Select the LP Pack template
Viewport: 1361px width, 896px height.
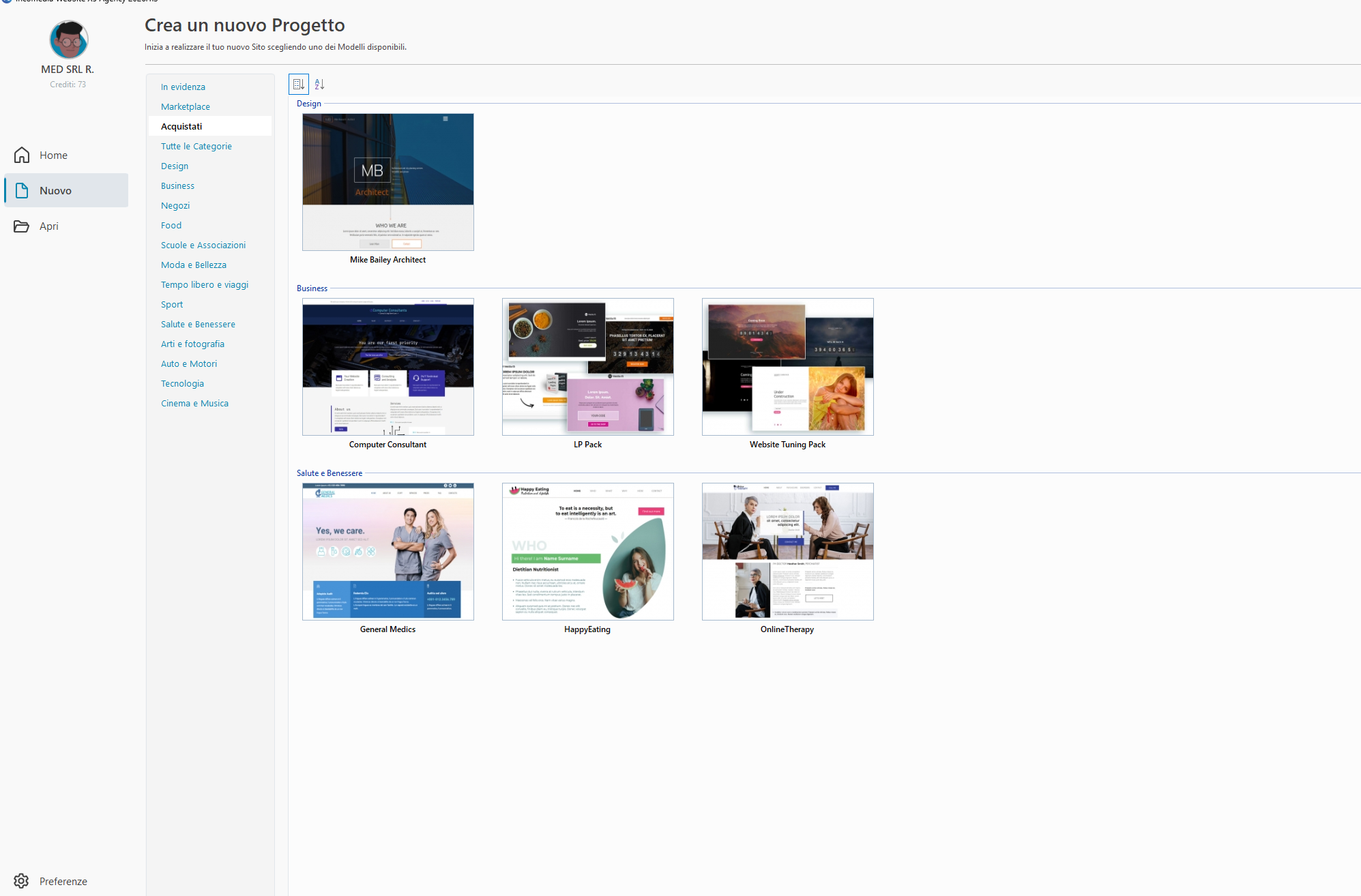tap(587, 367)
